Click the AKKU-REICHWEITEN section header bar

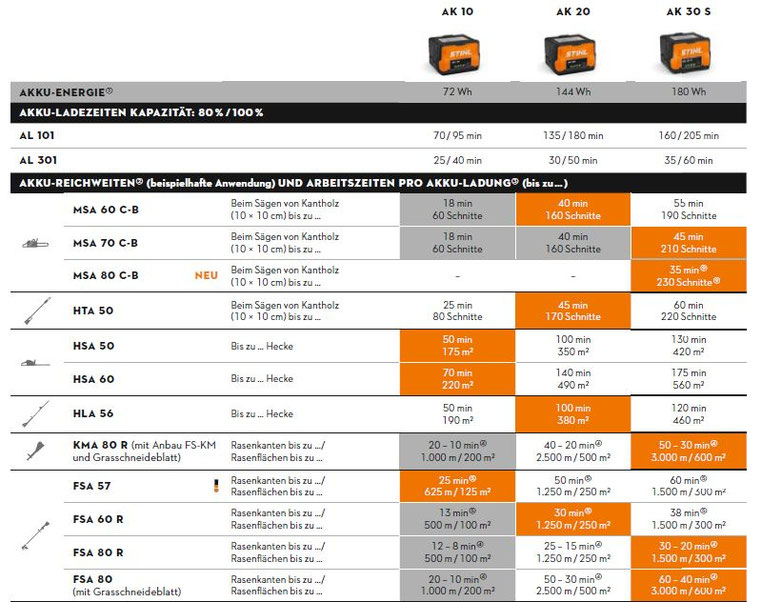[379, 183]
